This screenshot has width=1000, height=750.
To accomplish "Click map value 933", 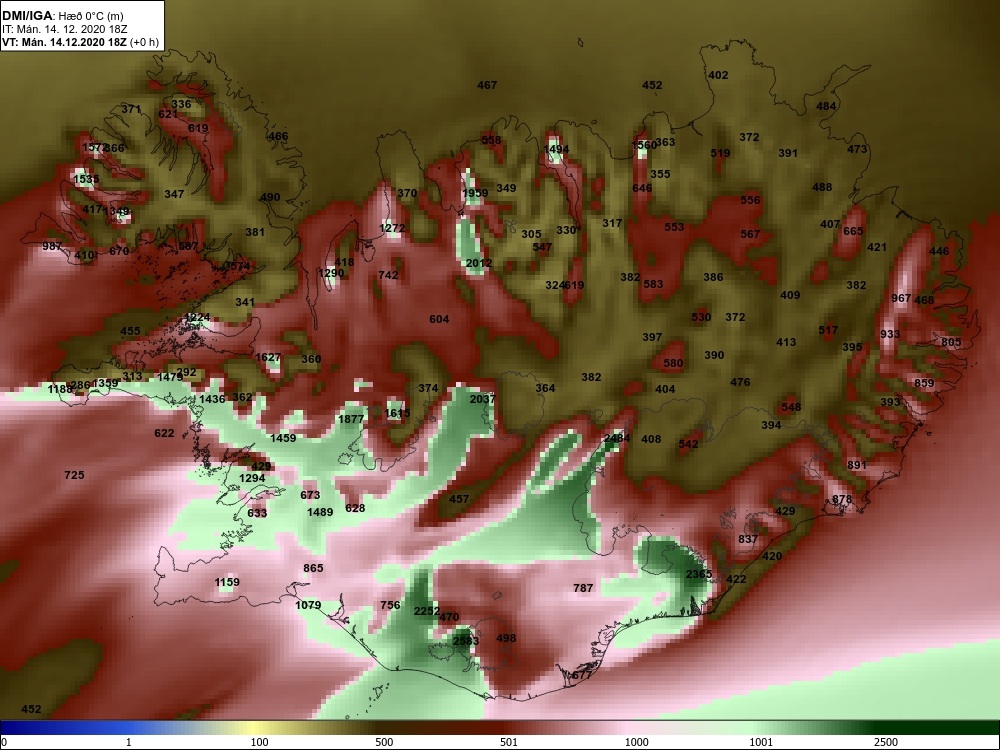I will click(x=890, y=334).
